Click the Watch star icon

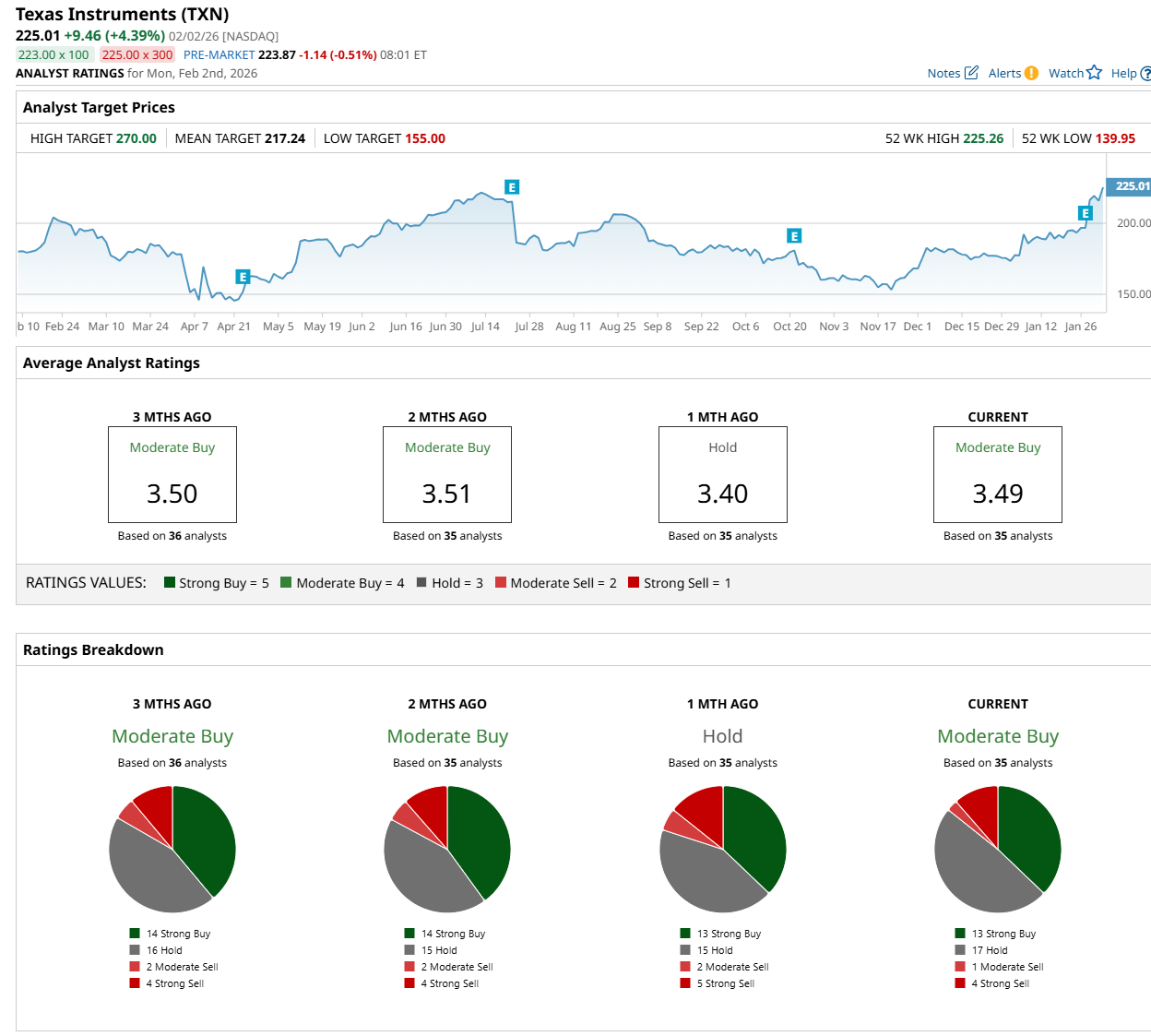tap(1094, 73)
